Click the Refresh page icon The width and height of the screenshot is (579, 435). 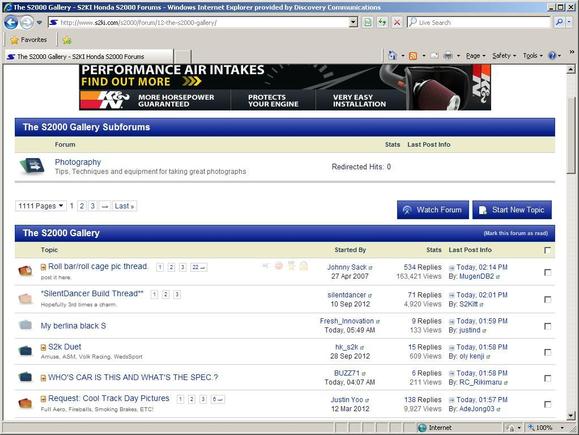pos(382,23)
